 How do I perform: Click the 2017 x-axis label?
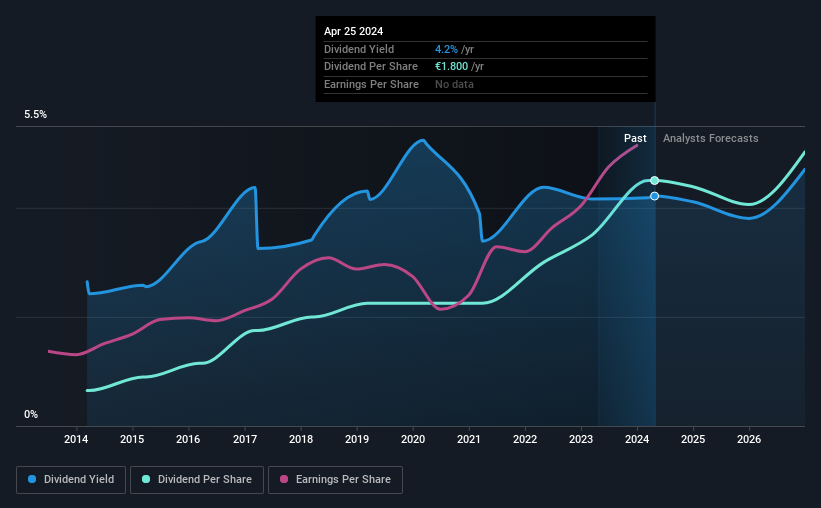(x=245, y=439)
